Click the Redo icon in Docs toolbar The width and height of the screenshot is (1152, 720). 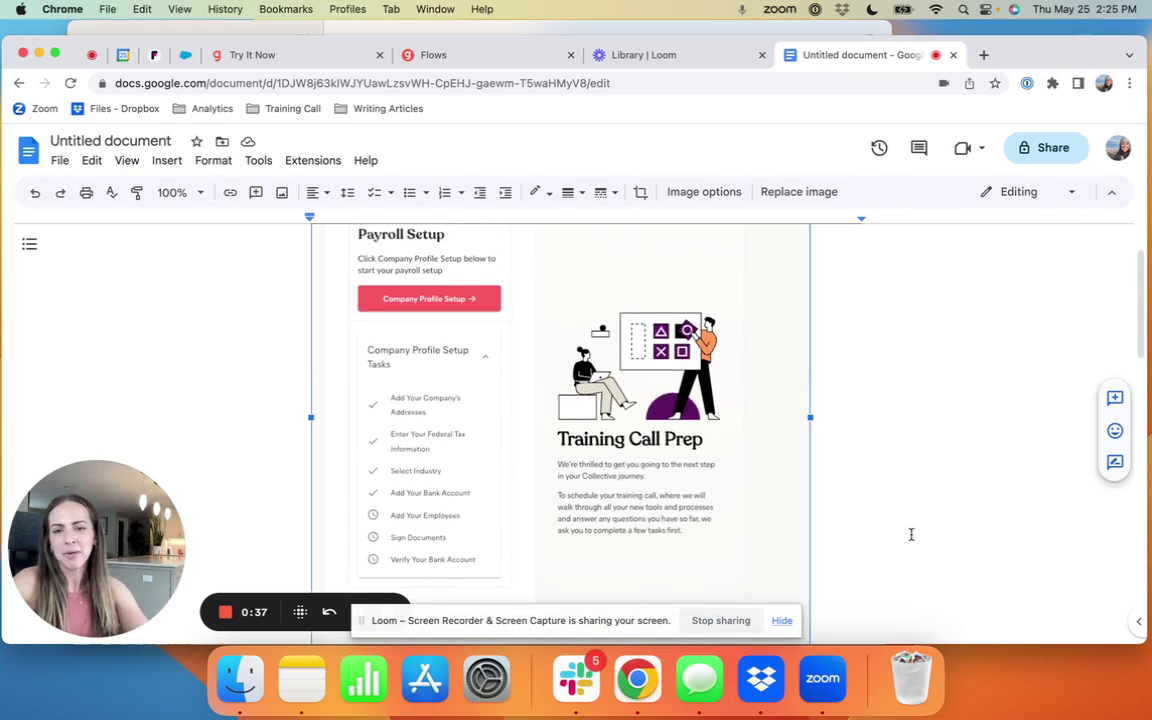(60, 192)
